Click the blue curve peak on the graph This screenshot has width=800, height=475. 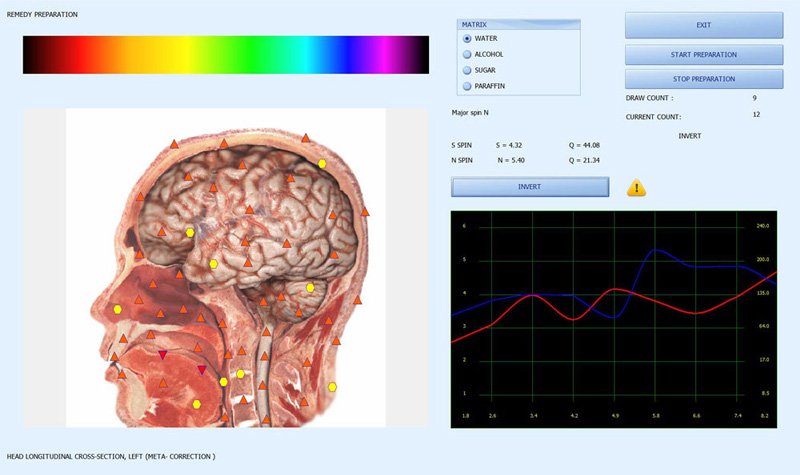pyautogui.click(x=656, y=250)
